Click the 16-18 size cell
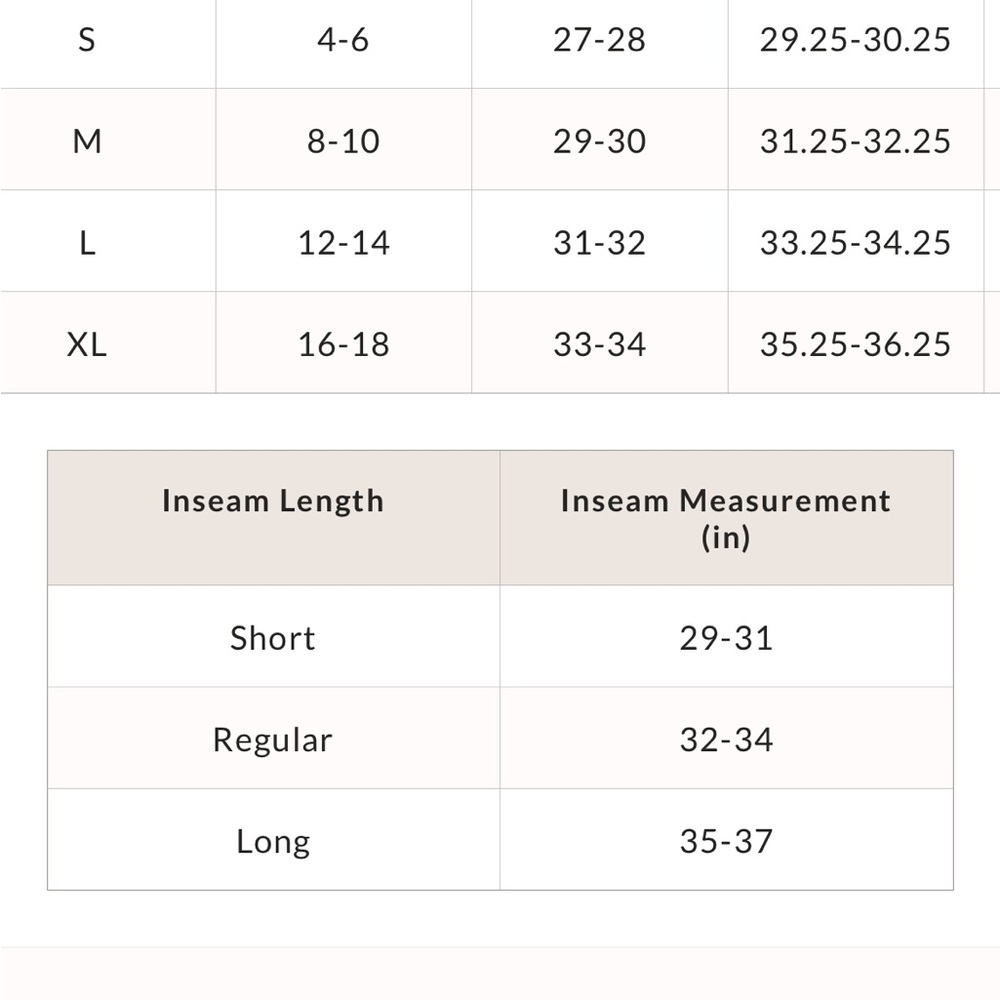Image resolution: width=1000 pixels, height=1000 pixels. tap(343, 344)
